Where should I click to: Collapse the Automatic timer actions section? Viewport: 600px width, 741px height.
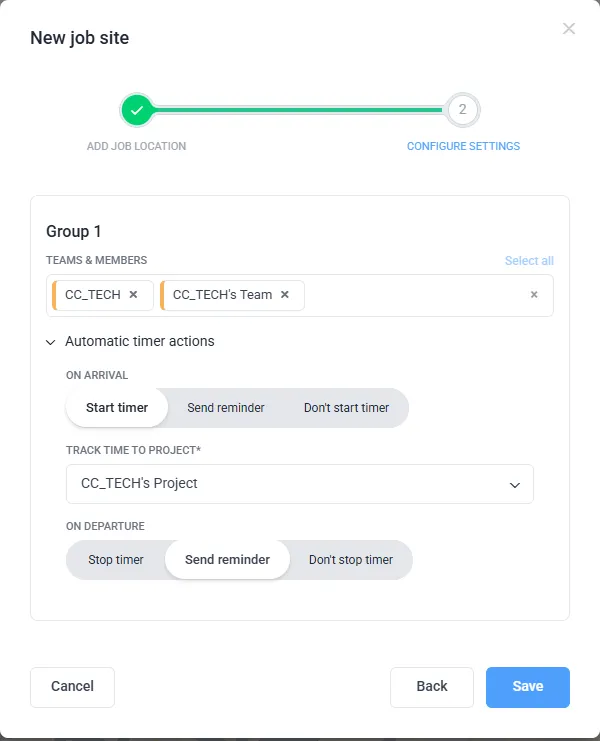(x=51, y=342)
